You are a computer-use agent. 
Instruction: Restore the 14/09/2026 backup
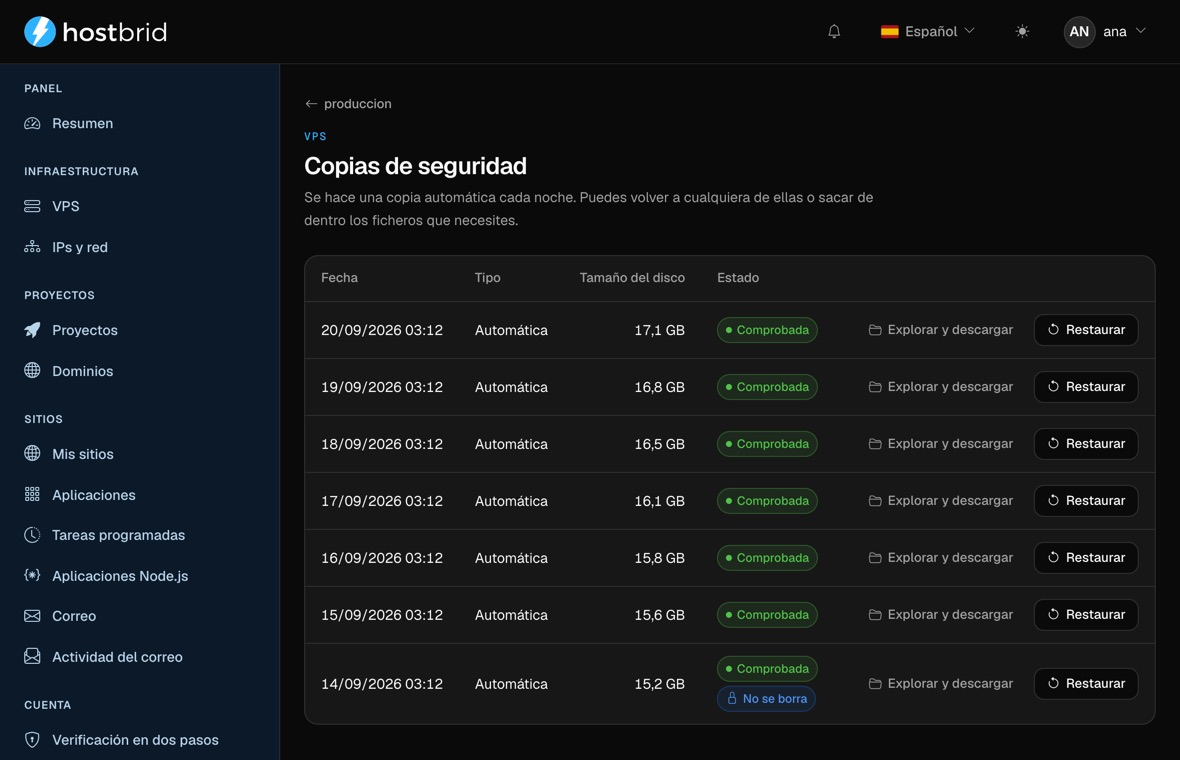click(1086, 683)
